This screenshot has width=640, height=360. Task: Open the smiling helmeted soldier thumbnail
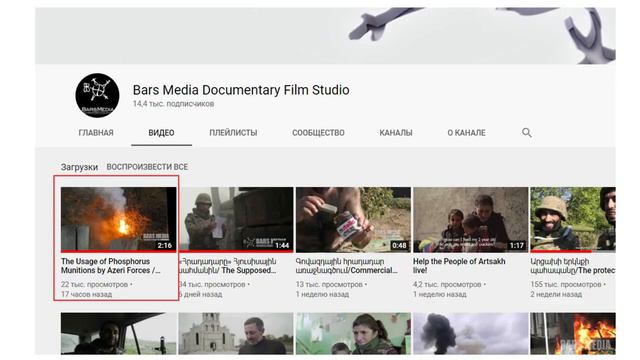coord(573,220)
